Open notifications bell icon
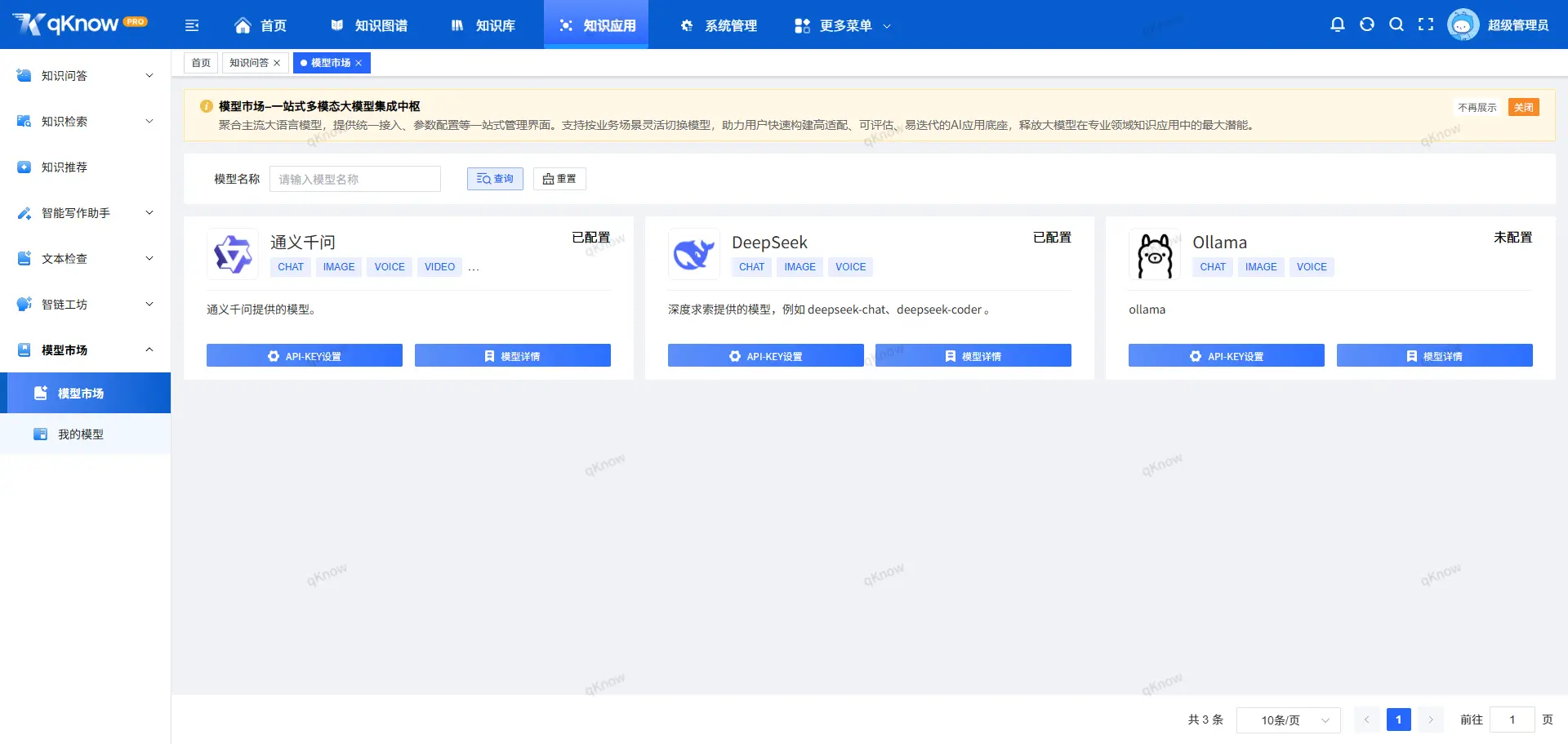1568x744 pixels. click(1338, 25)
